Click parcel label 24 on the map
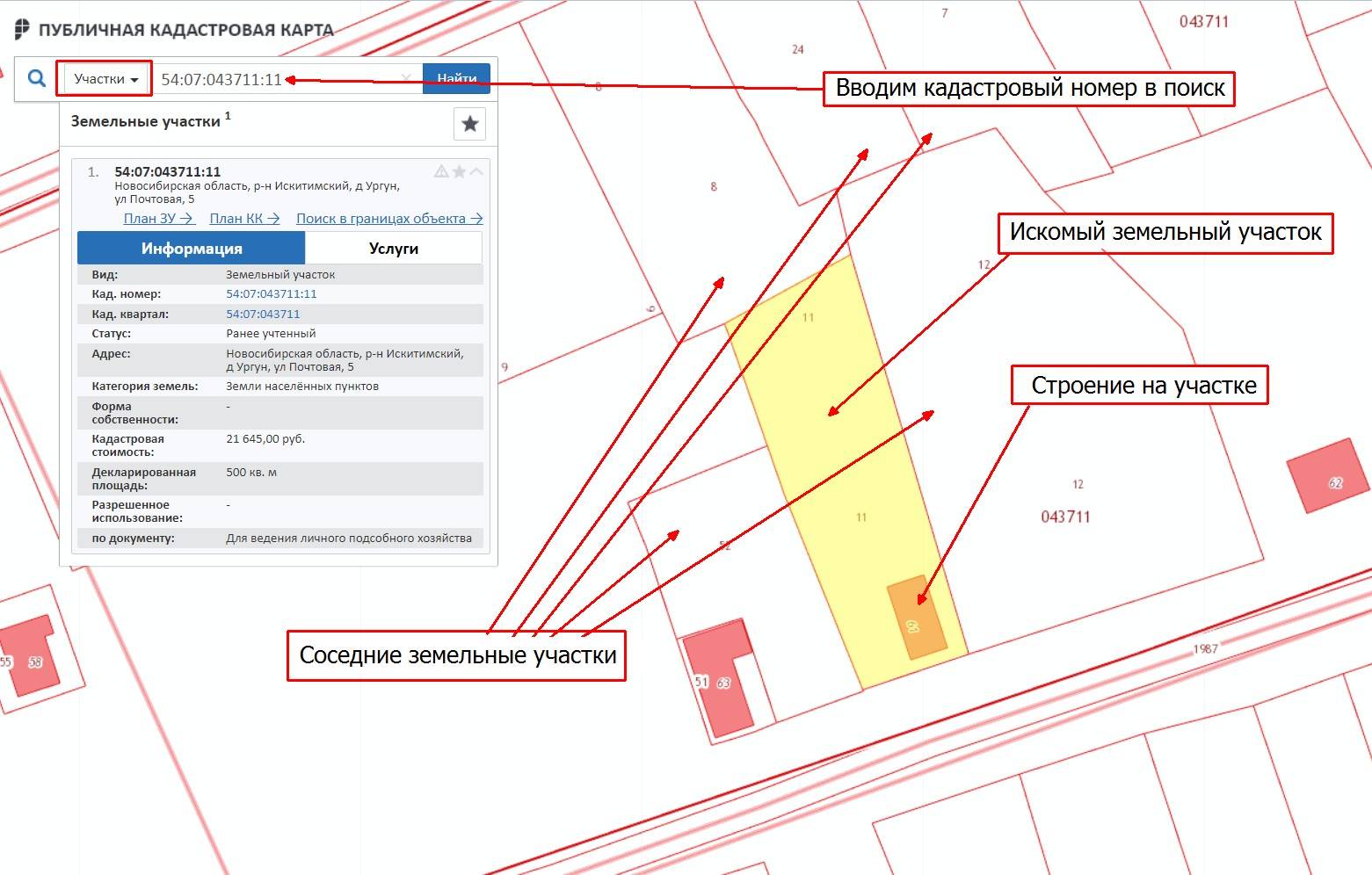 click(x=798, y=49)
